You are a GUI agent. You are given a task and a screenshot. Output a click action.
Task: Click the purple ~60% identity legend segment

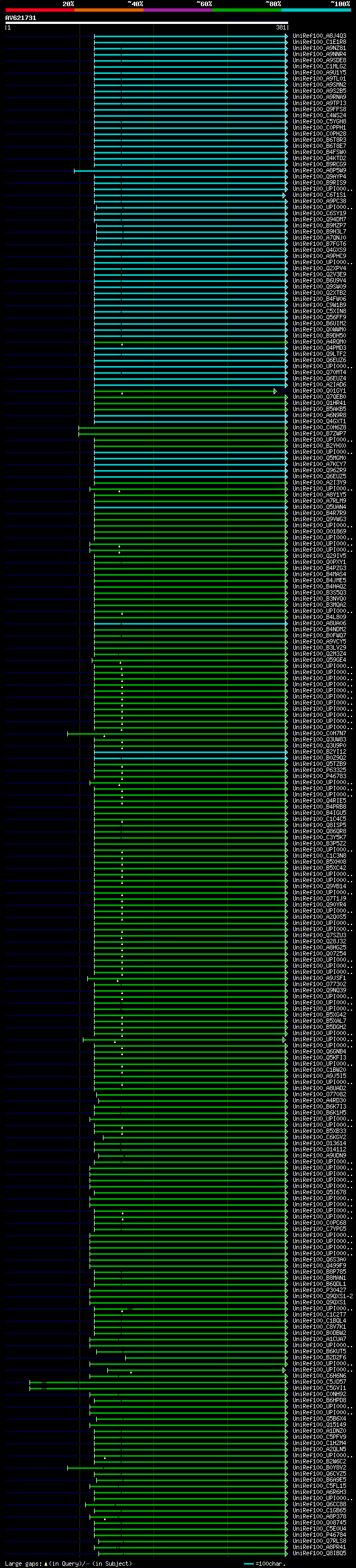[179, 10]
